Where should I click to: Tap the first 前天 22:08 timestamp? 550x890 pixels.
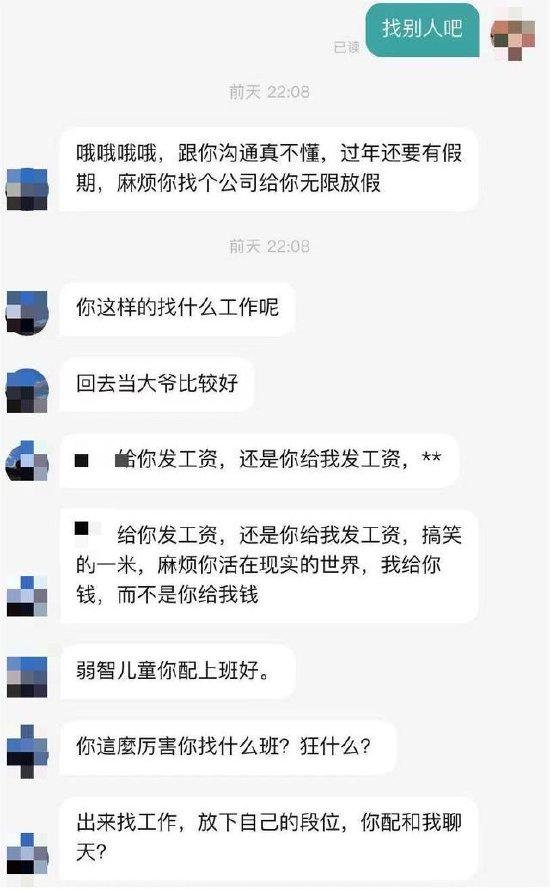click(x=269, y=92)
